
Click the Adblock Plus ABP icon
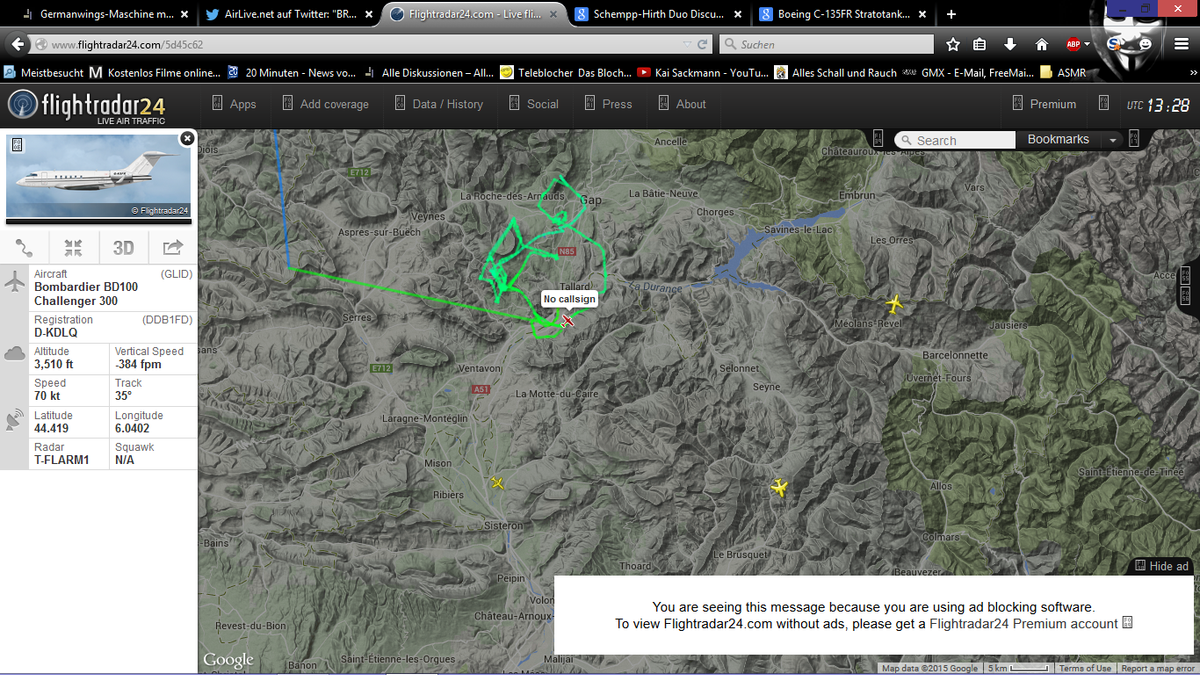pyautogui.click(x=1073, y=44)
